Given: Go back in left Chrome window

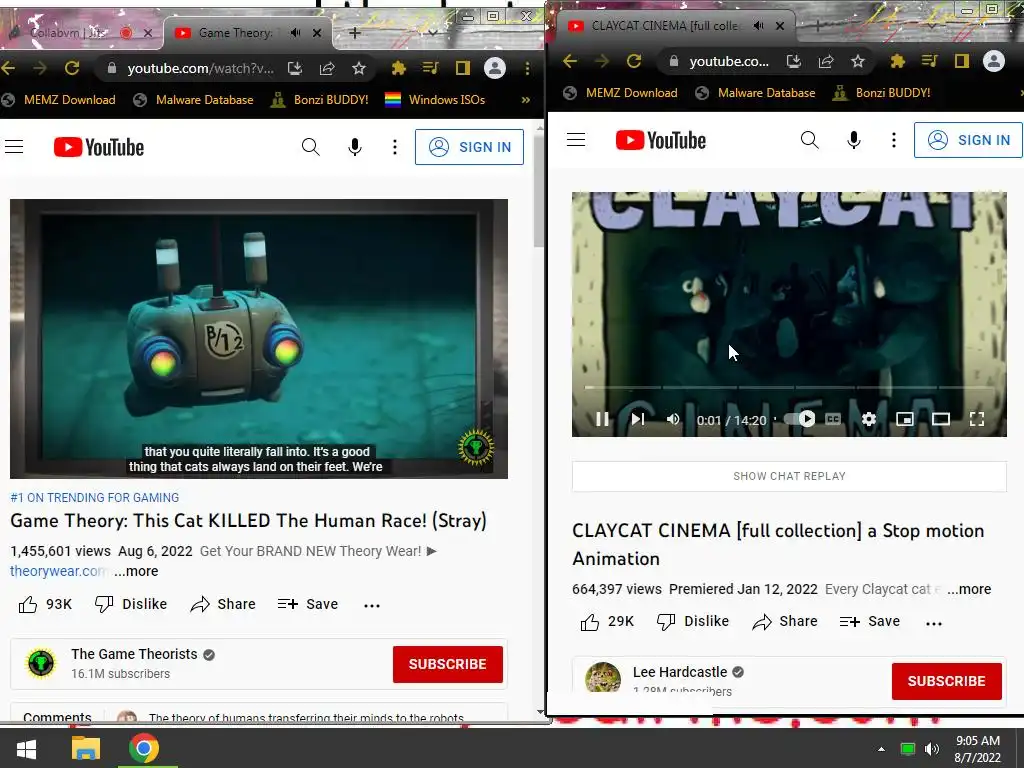Looking at the screenshot, I should tap(8, 68).
